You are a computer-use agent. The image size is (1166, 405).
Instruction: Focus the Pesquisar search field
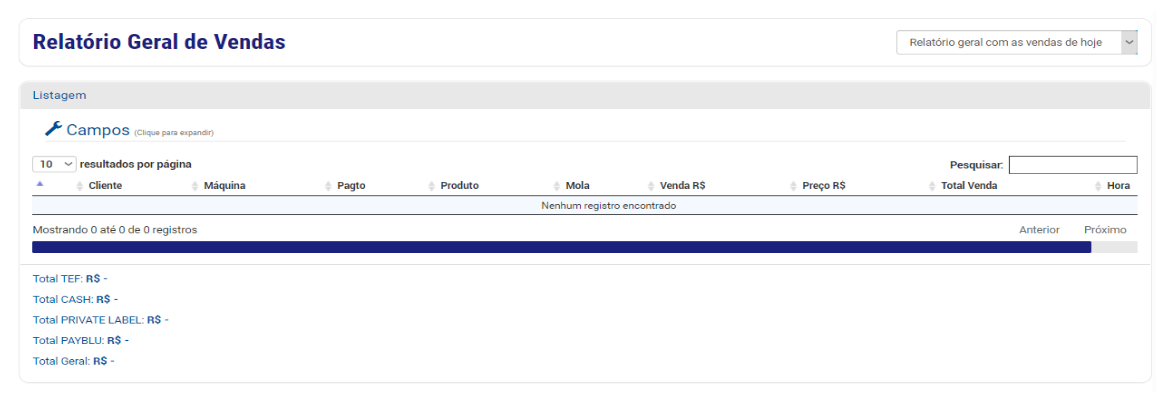coord(1073,165)
